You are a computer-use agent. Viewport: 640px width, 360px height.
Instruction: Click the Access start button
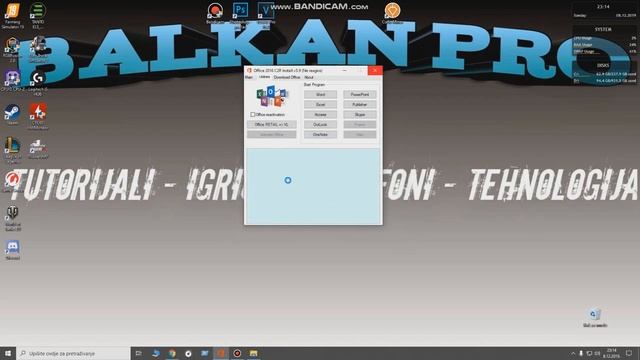pyautogui.click(x=320, y=115)
